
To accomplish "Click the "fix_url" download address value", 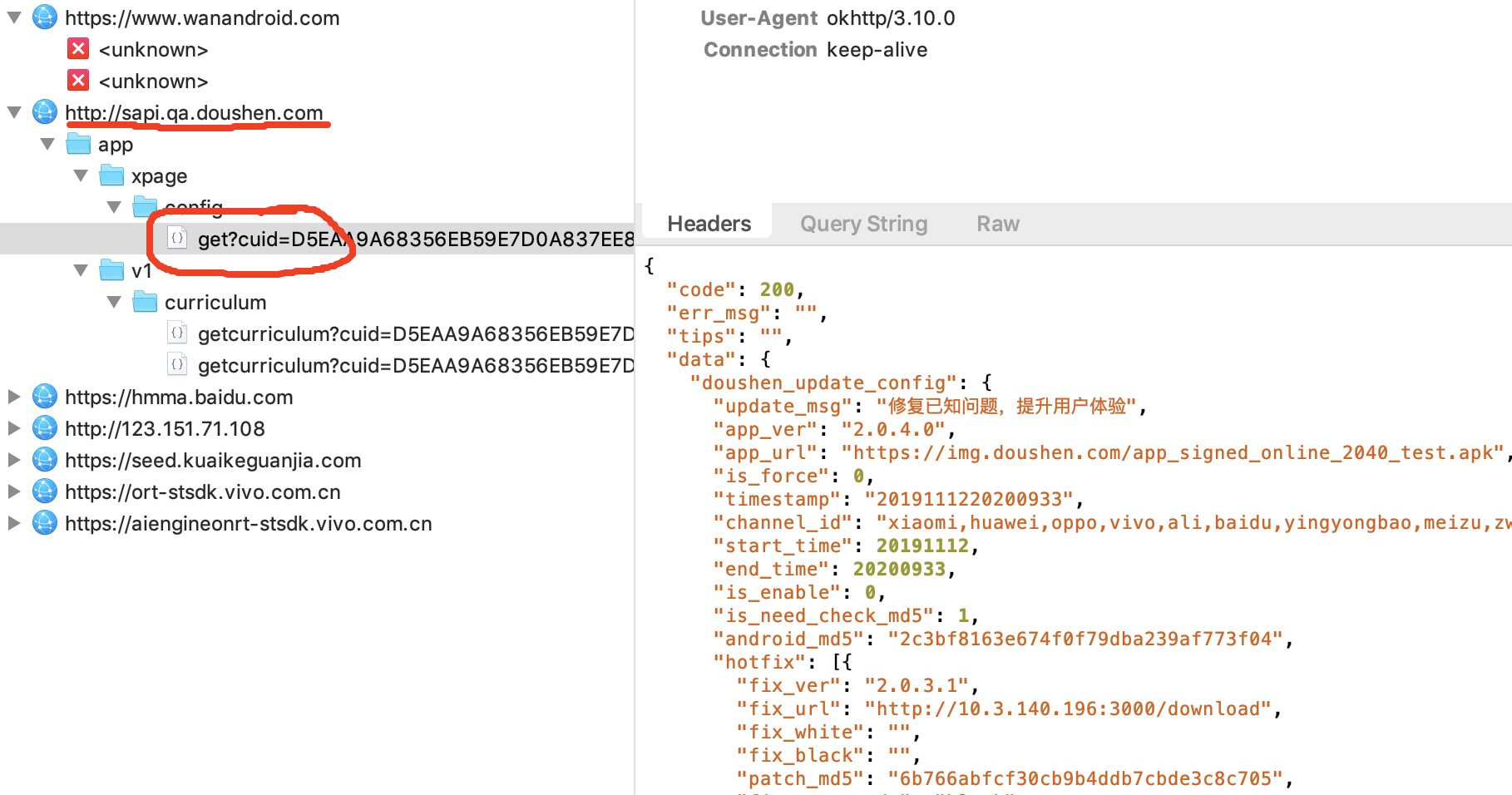I will (x=1068, y=709).
